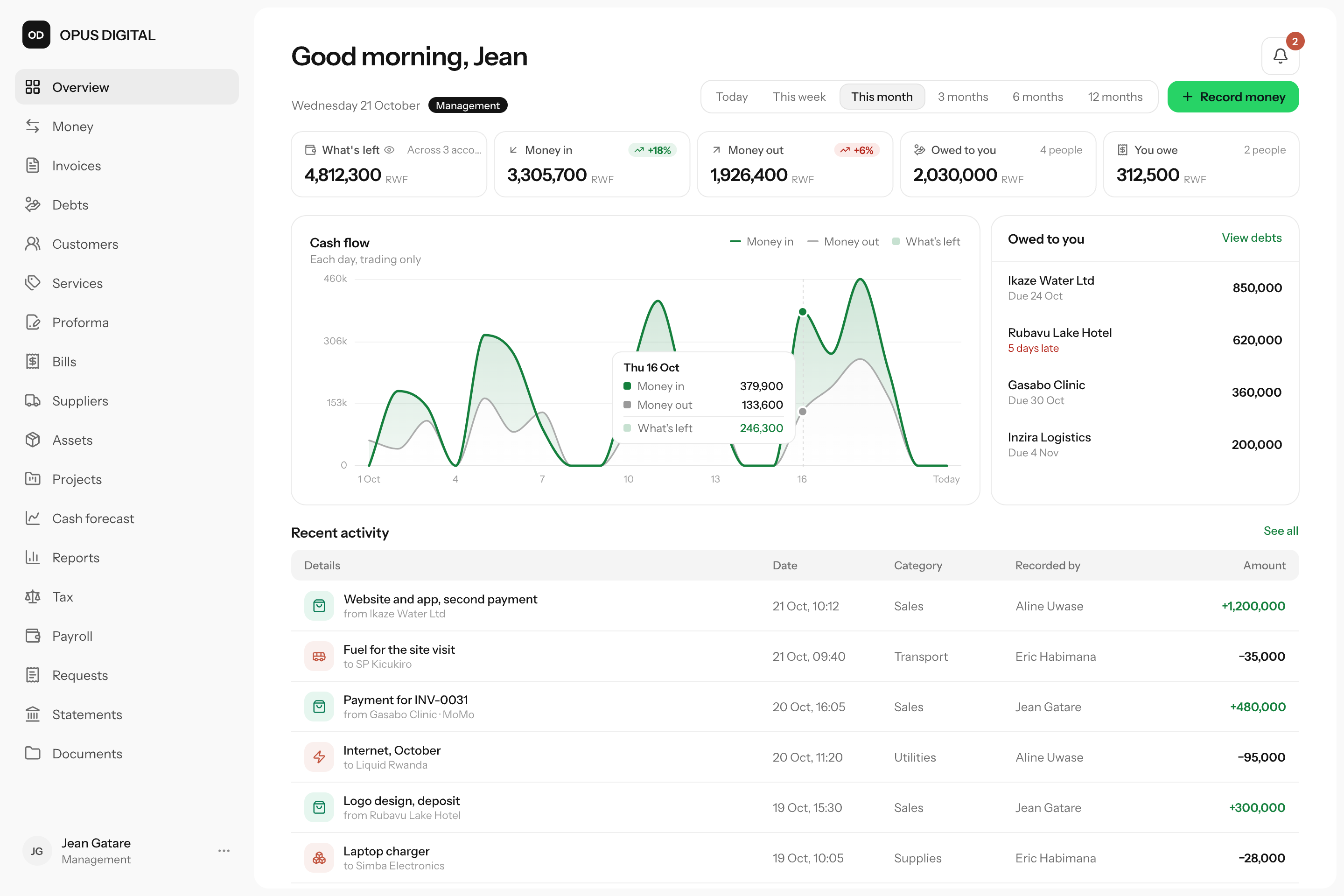Click the Statements bank icon

click(x=33, y=714)
